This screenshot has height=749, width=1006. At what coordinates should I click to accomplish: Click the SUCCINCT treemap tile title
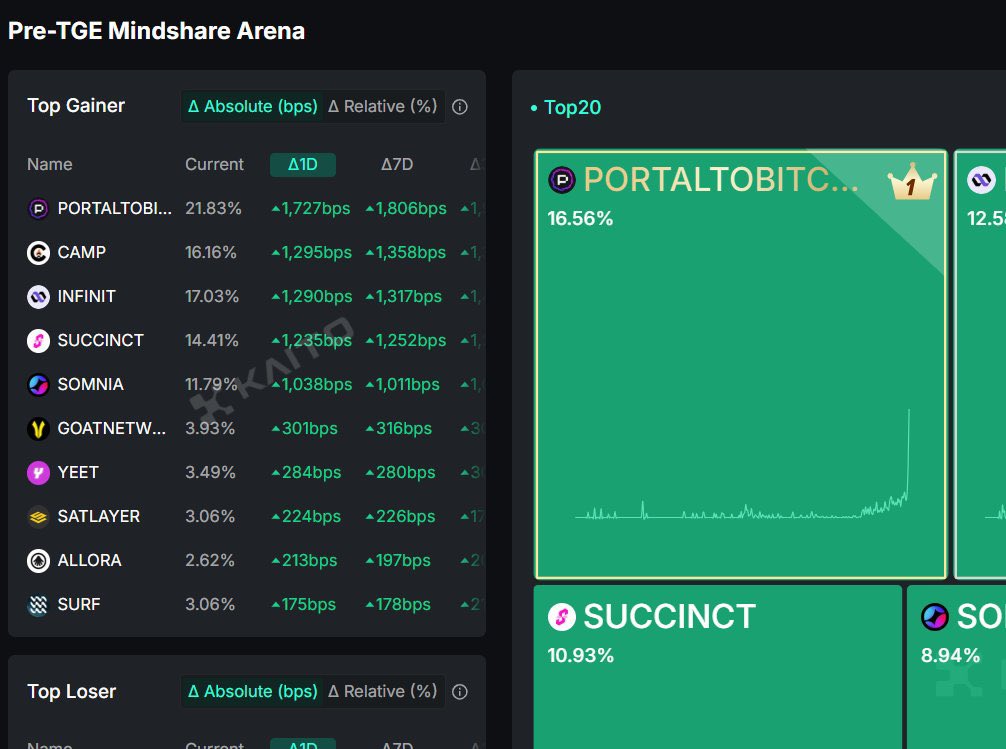[x=669, y=617]
